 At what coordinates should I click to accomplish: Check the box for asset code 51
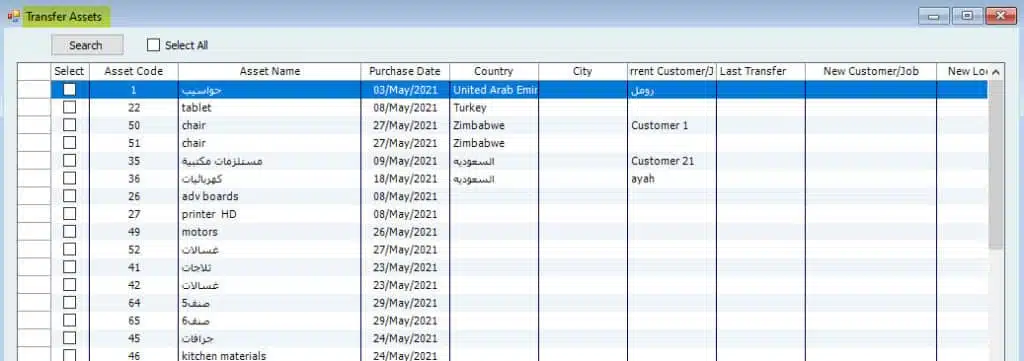[69, 142]
